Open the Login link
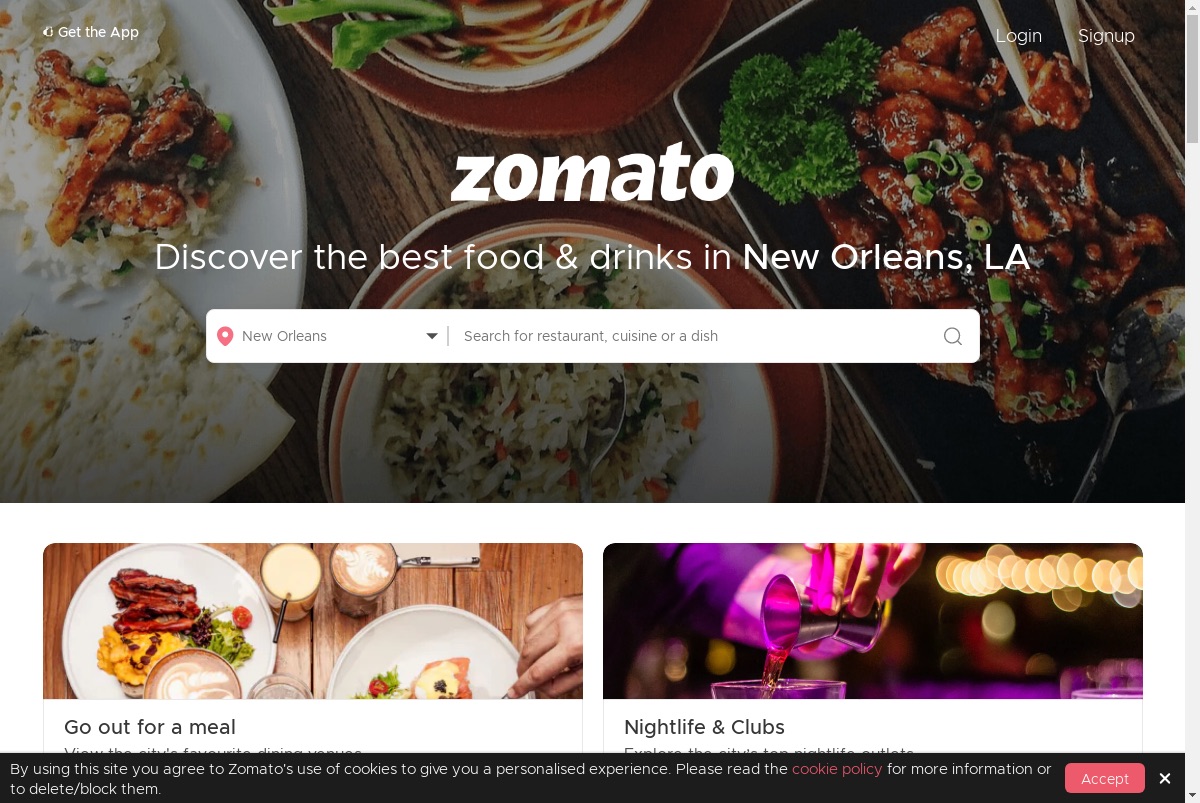 point(1018,36)
